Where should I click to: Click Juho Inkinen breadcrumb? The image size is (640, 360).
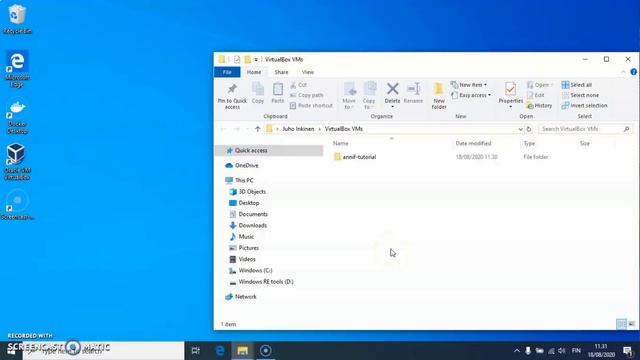298,129
